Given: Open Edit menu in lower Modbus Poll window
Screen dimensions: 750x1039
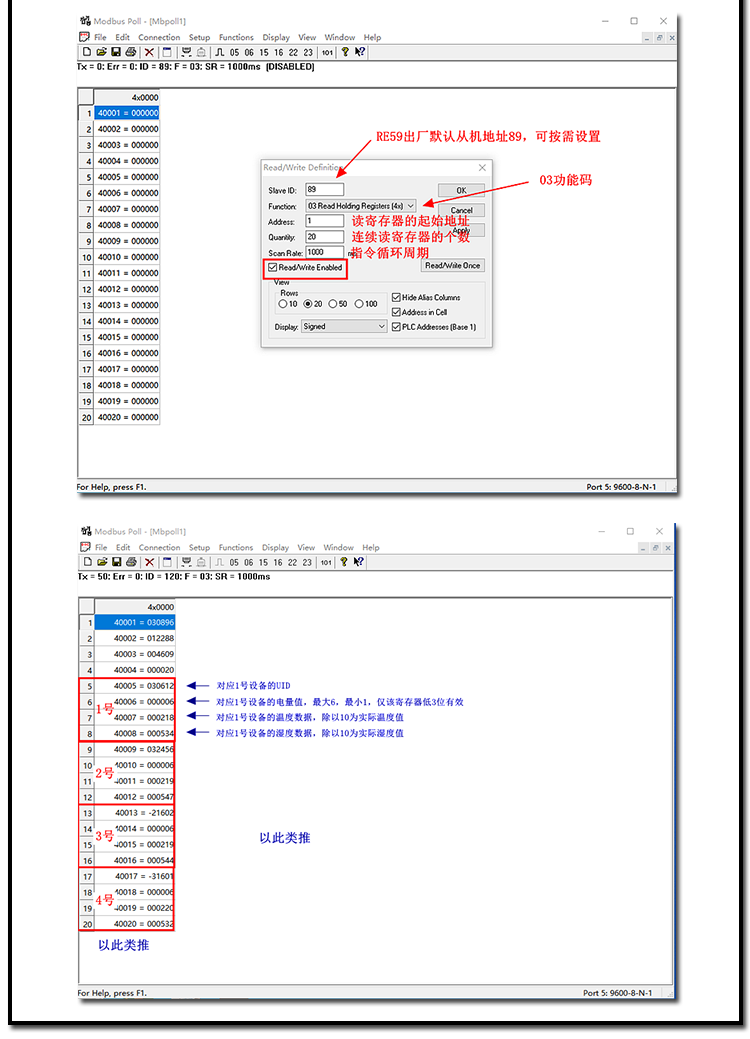Looking at the screenshot, I should coord(123,547).
